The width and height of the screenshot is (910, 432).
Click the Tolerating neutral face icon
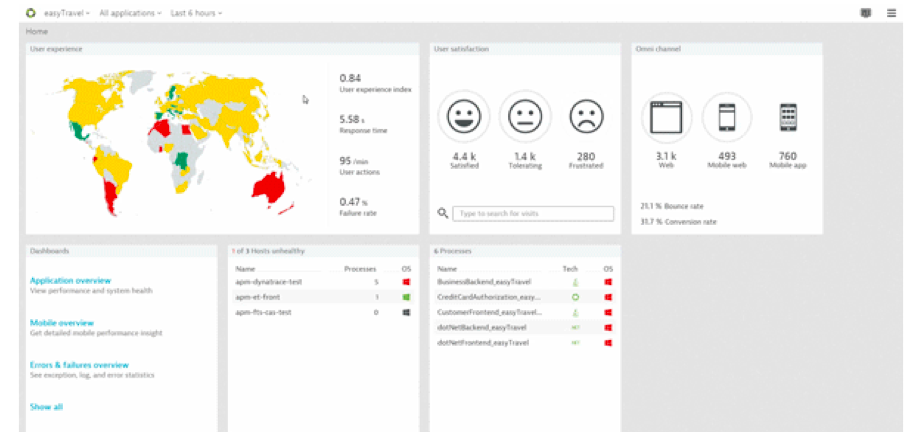524,117
